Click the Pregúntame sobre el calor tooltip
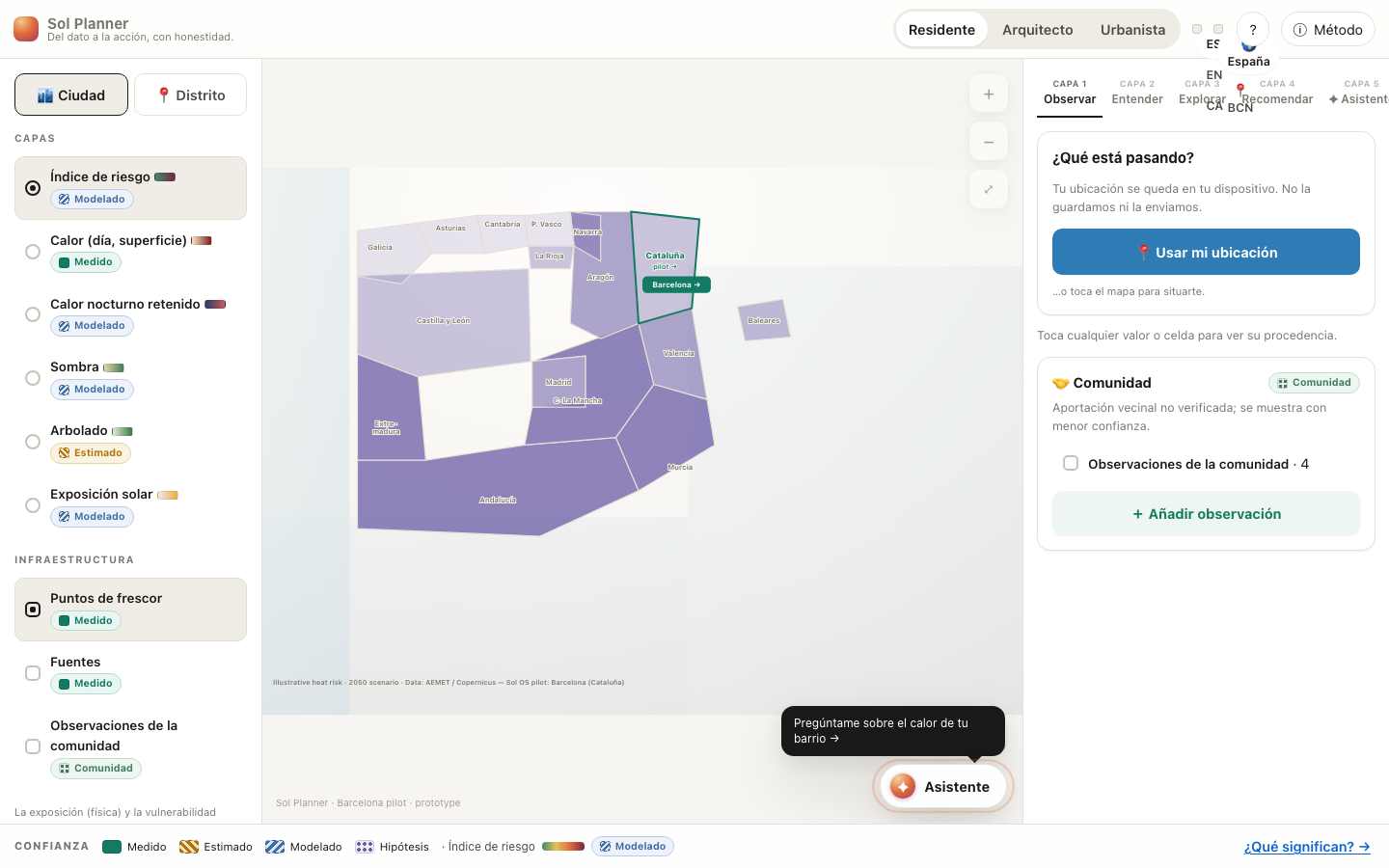1389x868 pixels. 893,731
